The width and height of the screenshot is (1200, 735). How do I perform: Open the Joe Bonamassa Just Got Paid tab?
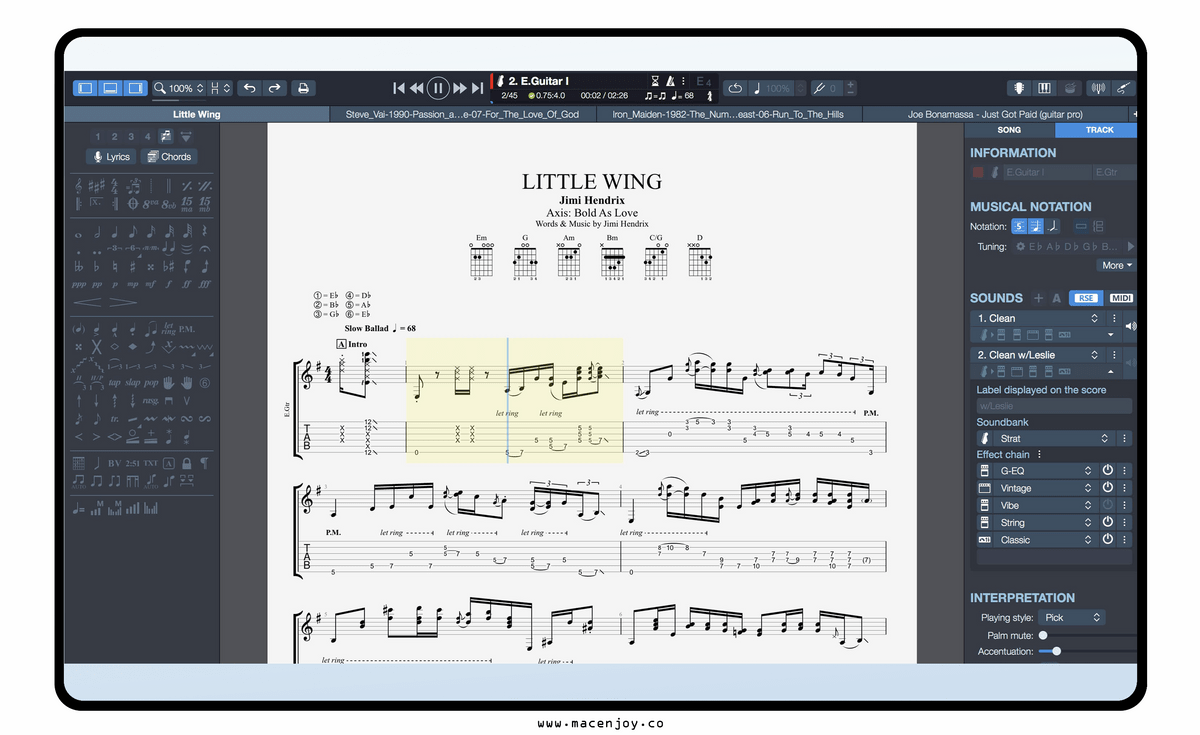tap(994, 114)
